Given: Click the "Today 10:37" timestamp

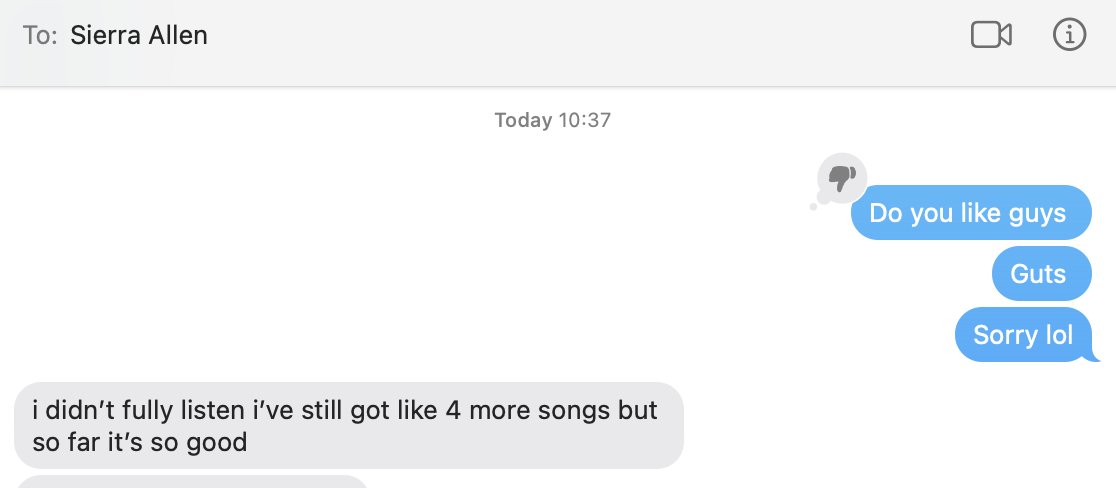Looking at the screenshot, I should click(552, 120).
